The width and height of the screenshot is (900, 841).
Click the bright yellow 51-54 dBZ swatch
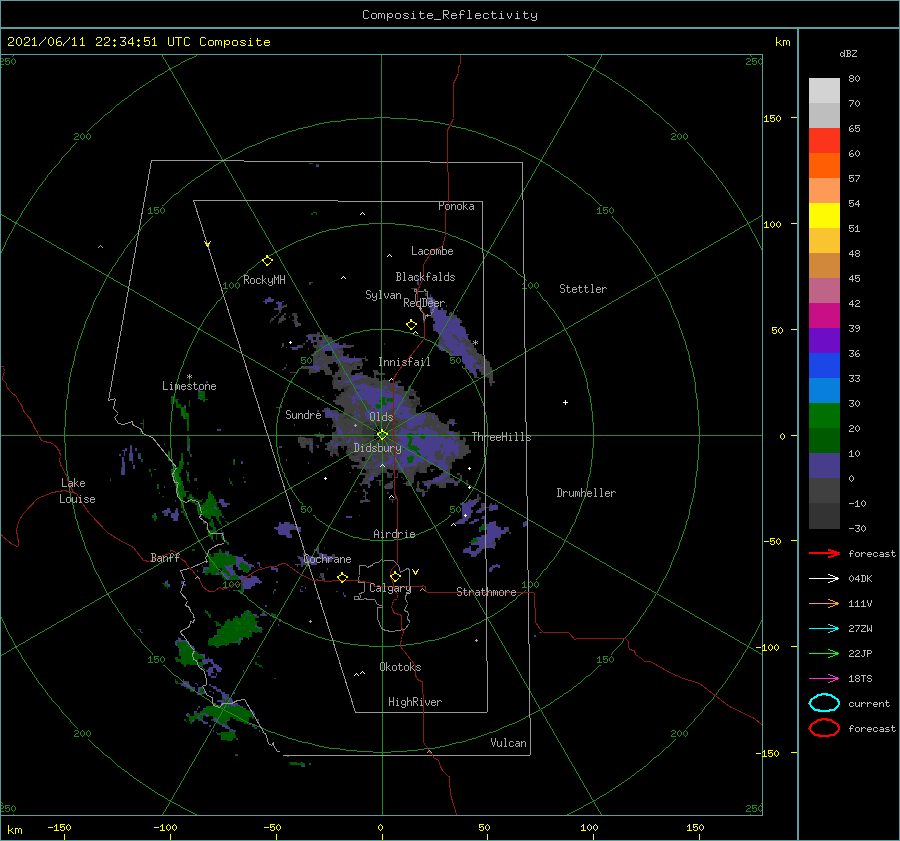(824, 216)
